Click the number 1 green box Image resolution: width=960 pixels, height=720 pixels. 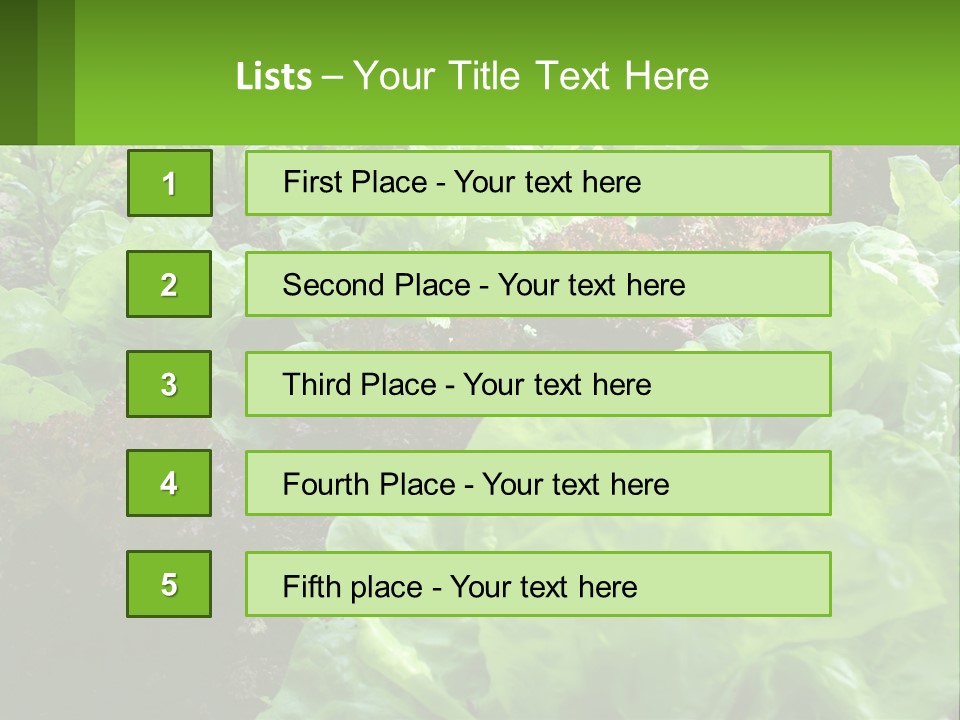(170, 183)
